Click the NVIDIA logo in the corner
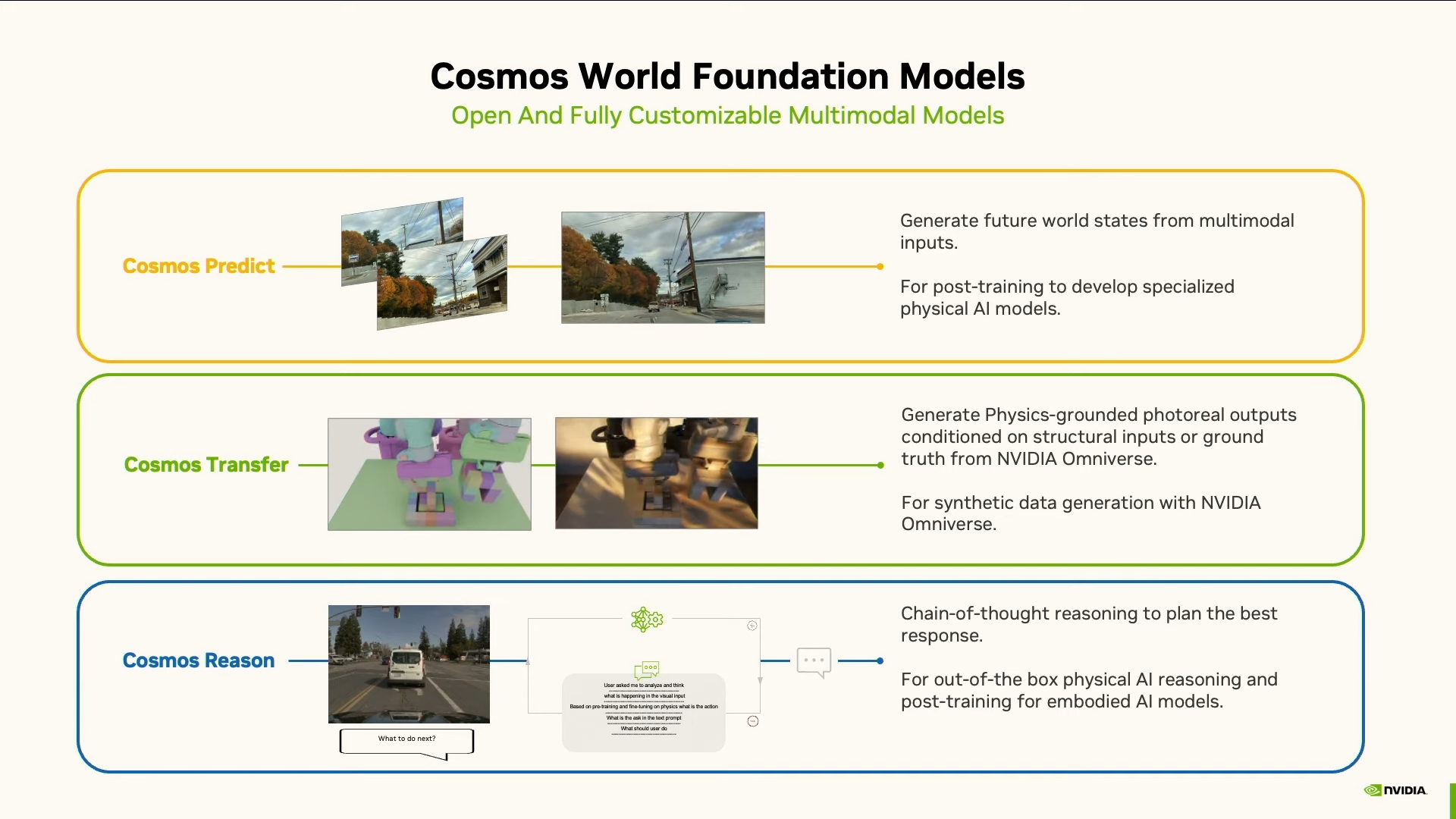This screenshot has width=1456, height=819. click(x=1395, y=790)
